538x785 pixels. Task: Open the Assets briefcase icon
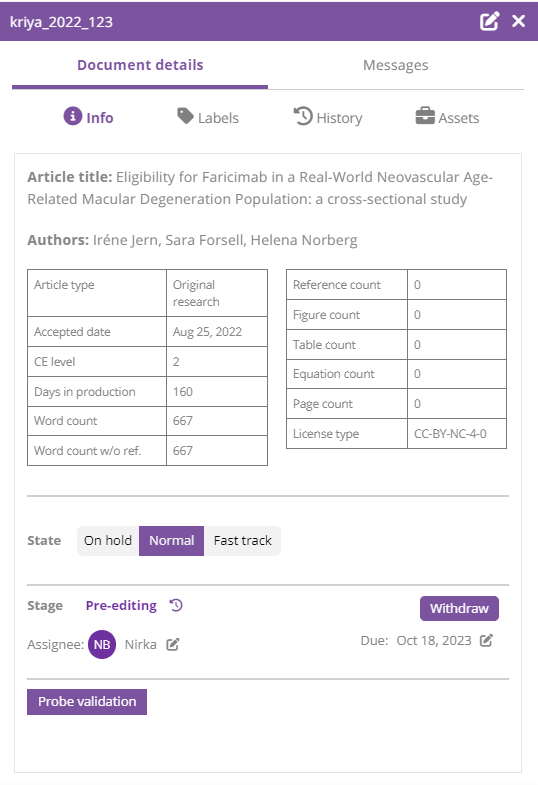pyautogui.click(x=425, y=116)
